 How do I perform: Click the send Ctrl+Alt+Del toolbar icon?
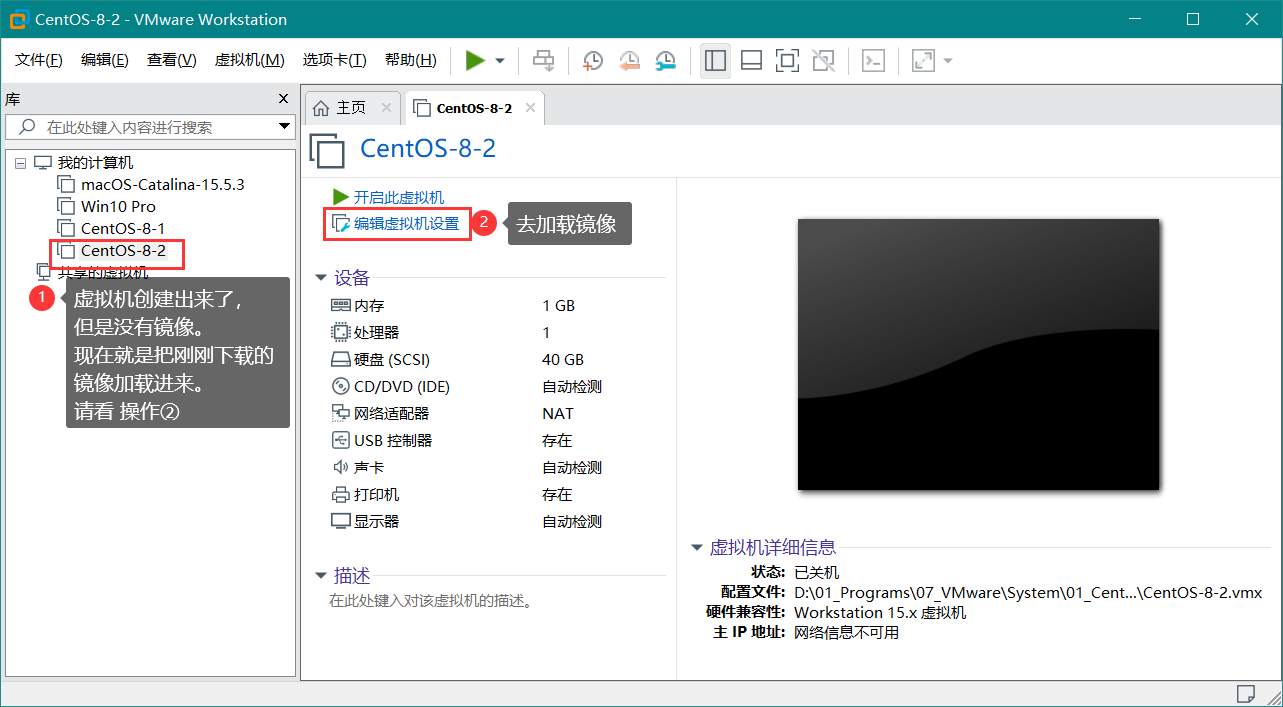click(543, 61)
